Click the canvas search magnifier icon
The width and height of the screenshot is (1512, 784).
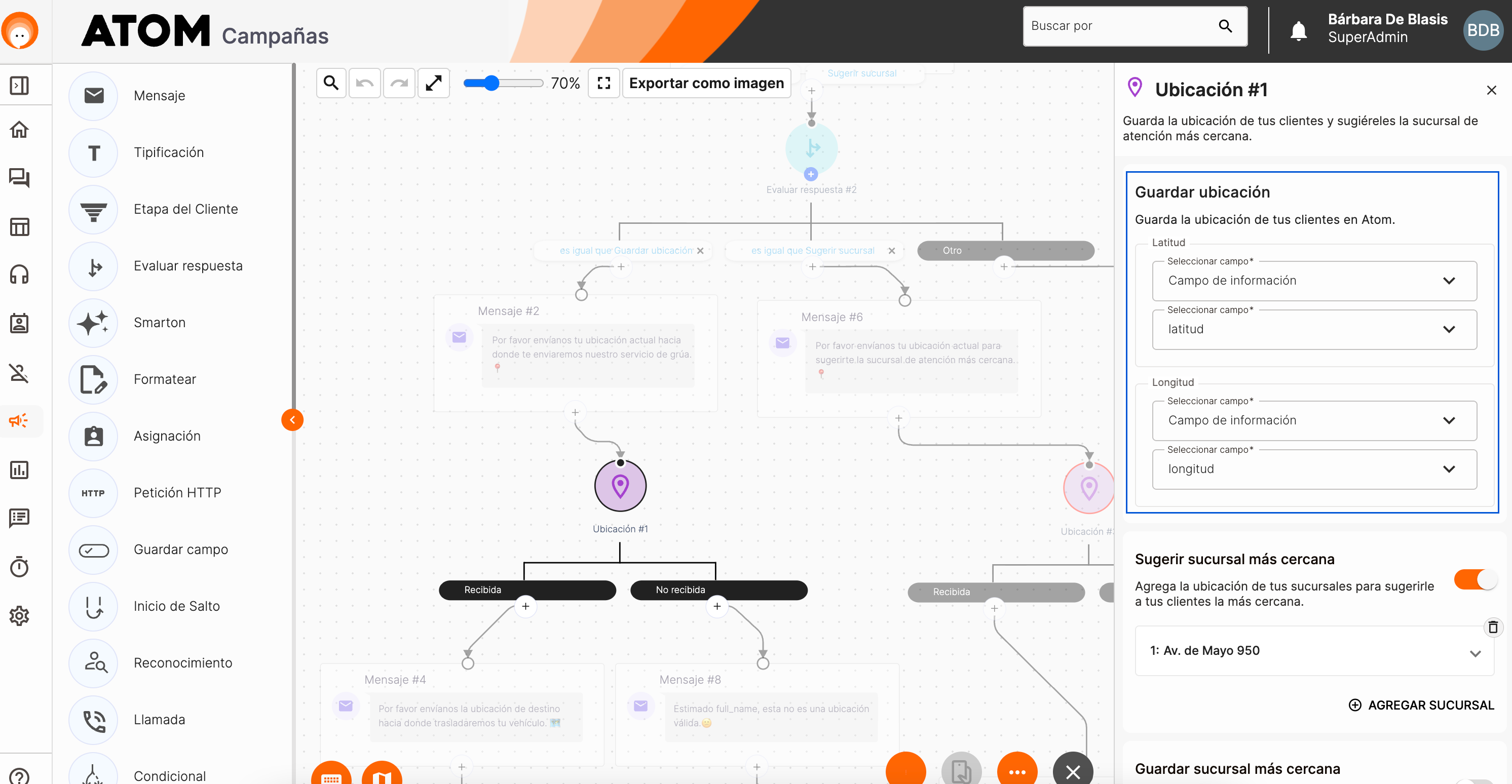click(x=331, y=84)
